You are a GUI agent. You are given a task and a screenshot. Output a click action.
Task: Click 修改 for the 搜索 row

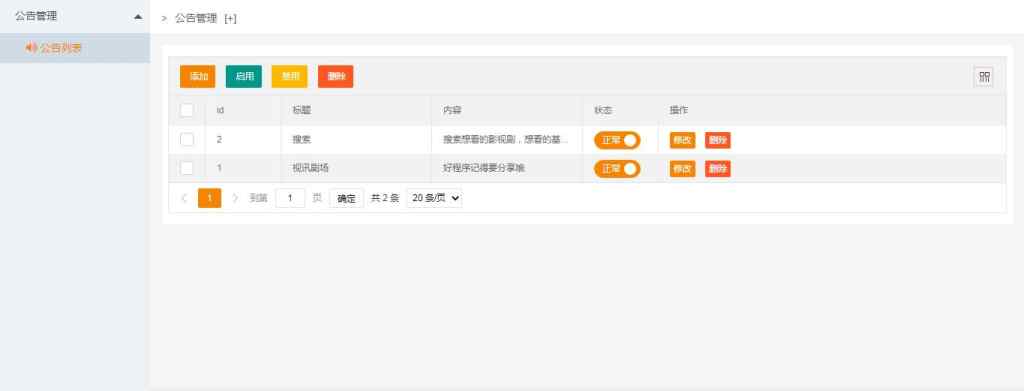682,140
